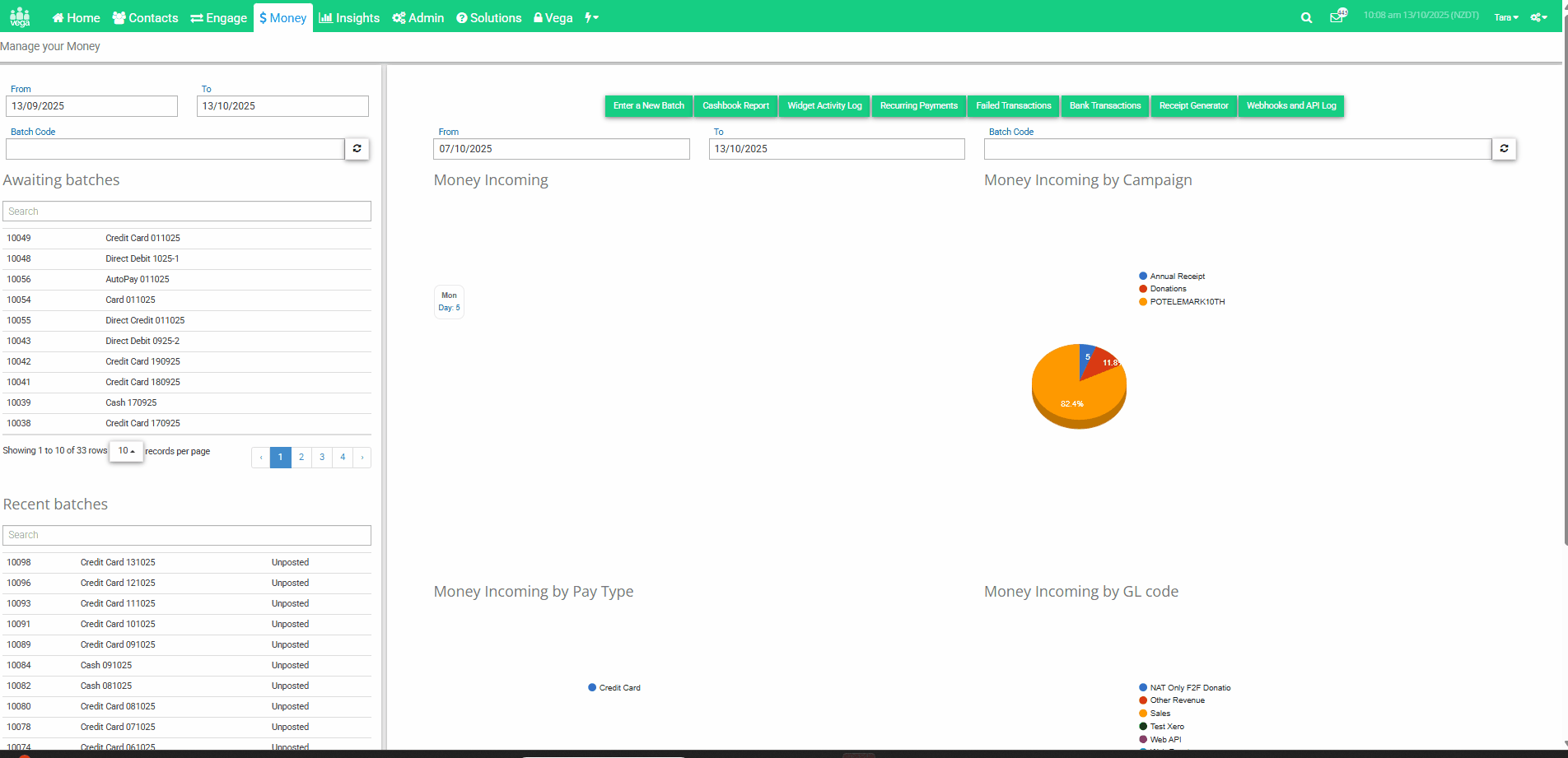Open the settings cogs icon top-right

[x=1538, y=17]
